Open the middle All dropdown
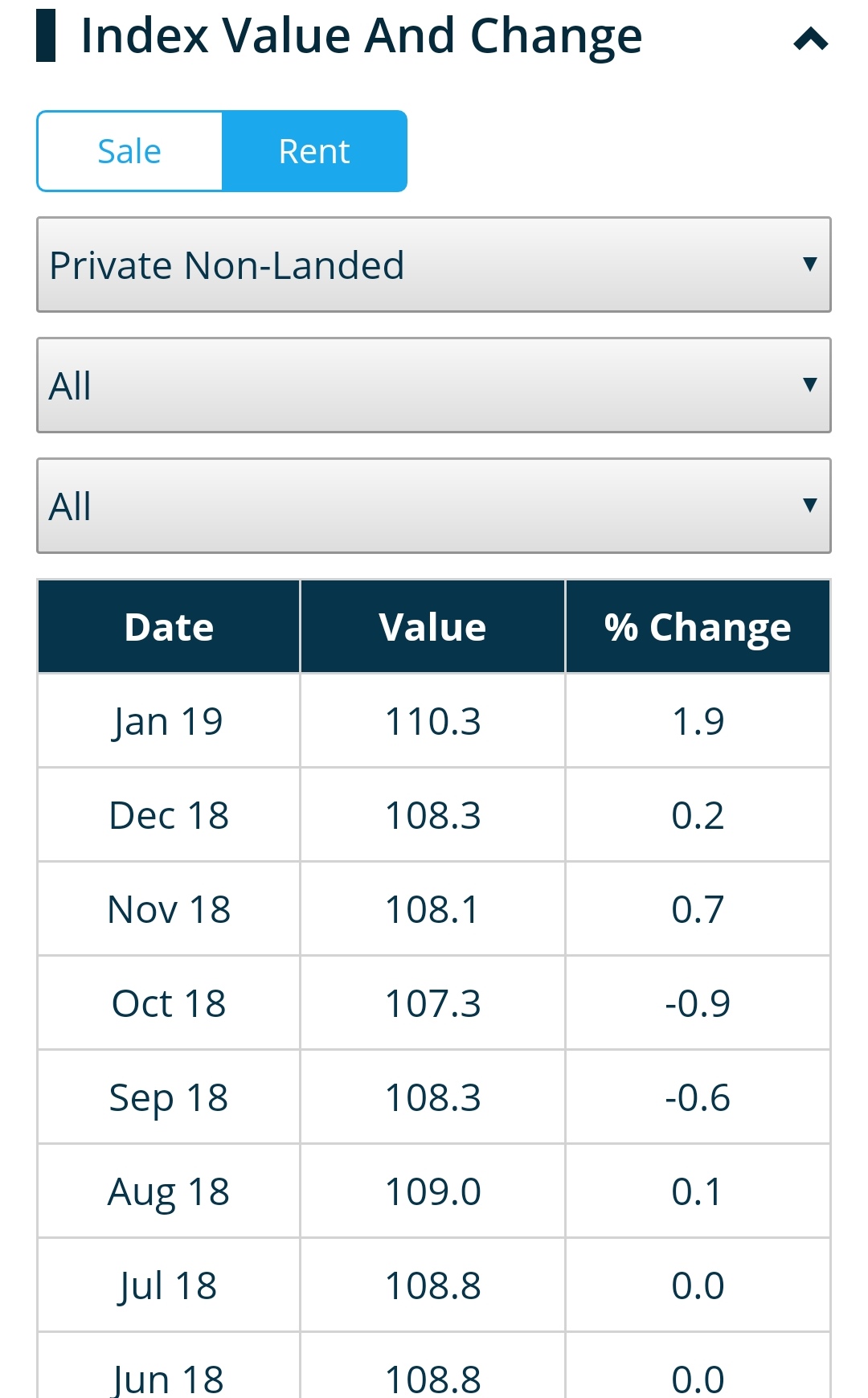Image resolution: width=868 pixels, height=1398 pixels. click(x=434, y=385)
